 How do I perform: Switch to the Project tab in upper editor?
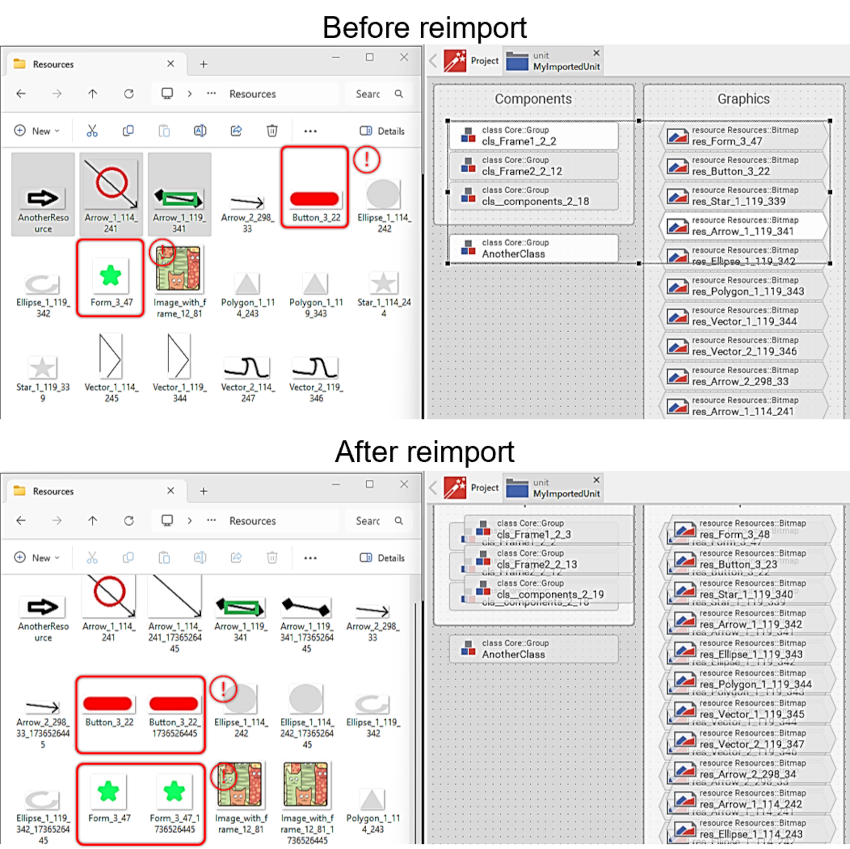point(471,61)
